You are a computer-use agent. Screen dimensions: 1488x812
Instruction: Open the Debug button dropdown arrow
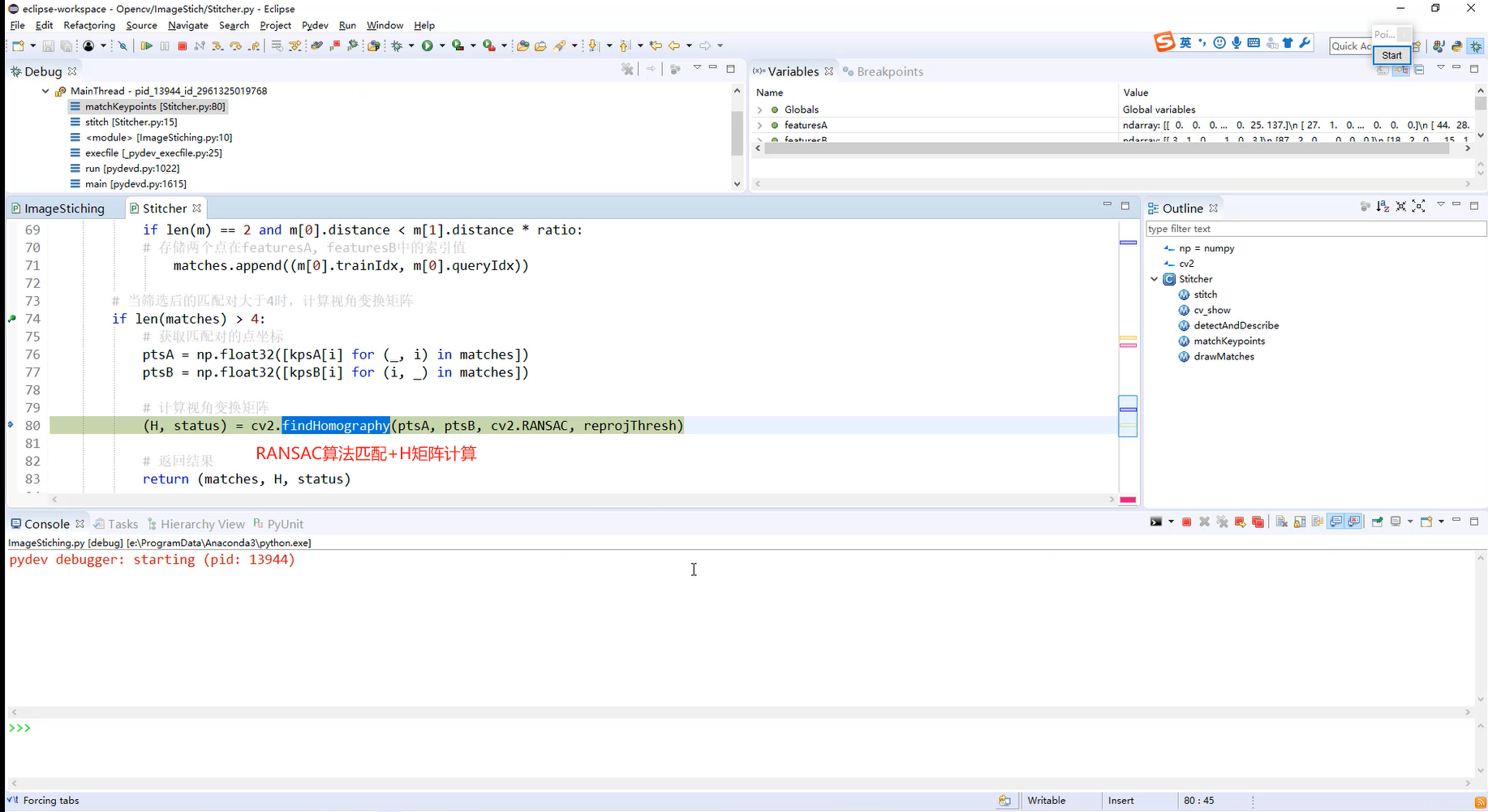pyautogui.click(x=411, y=45)
